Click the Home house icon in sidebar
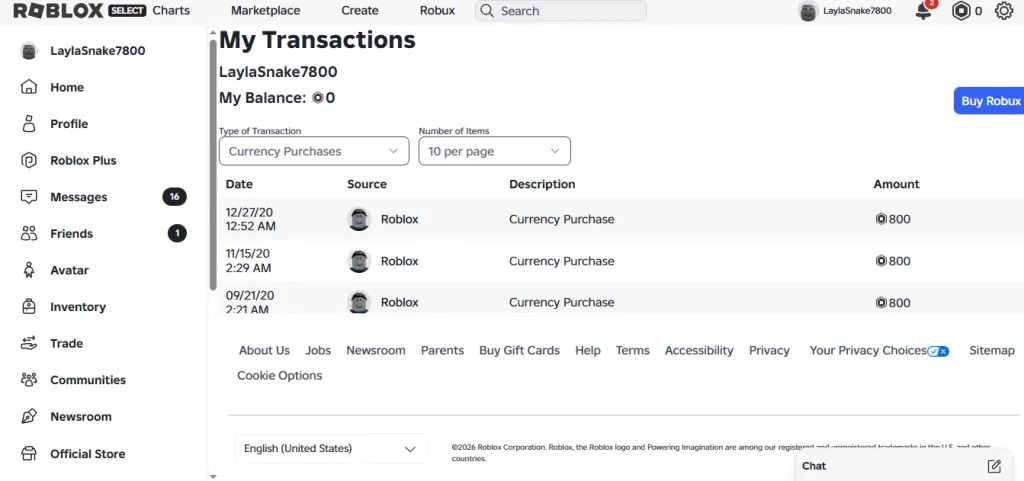The height and width of the screenshot is (481, 1024). 29,87
